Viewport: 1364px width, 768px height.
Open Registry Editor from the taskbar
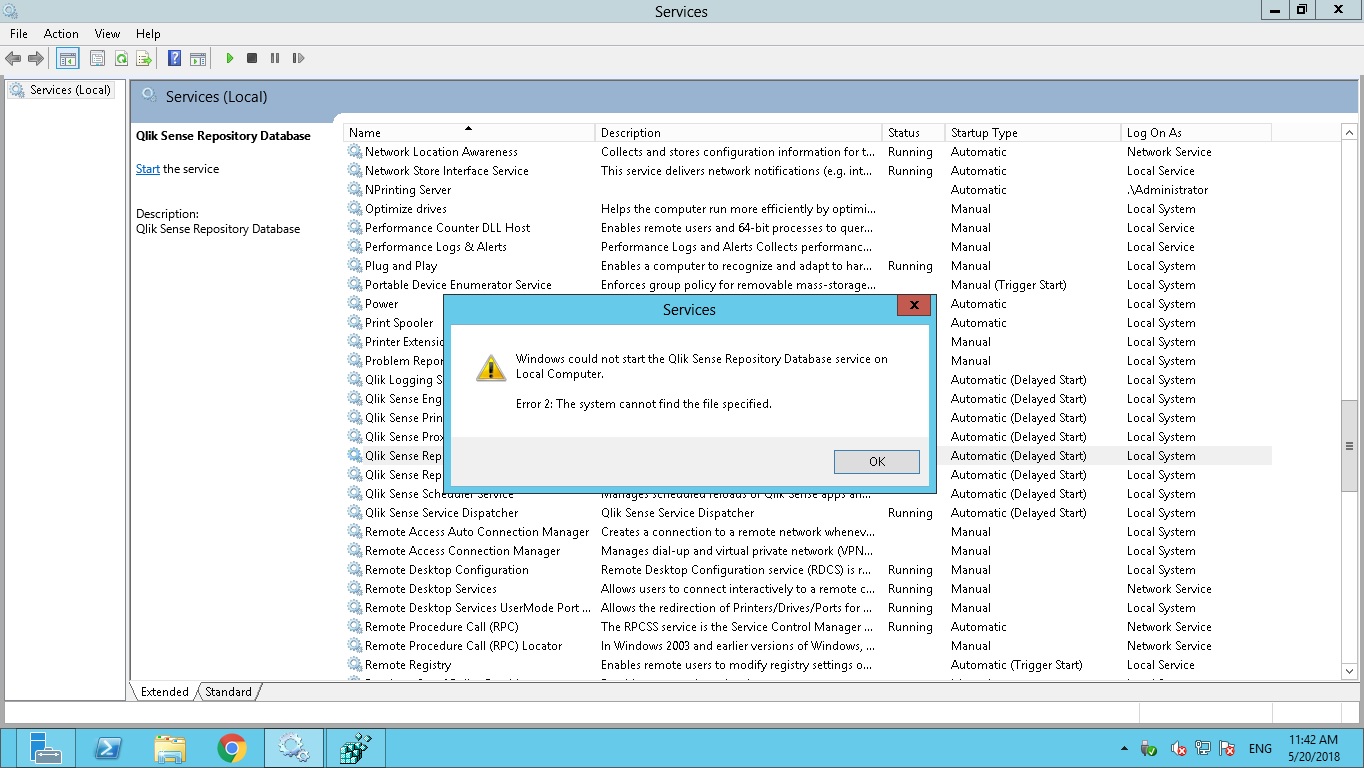pyautogui.click(x=356, y=748)
